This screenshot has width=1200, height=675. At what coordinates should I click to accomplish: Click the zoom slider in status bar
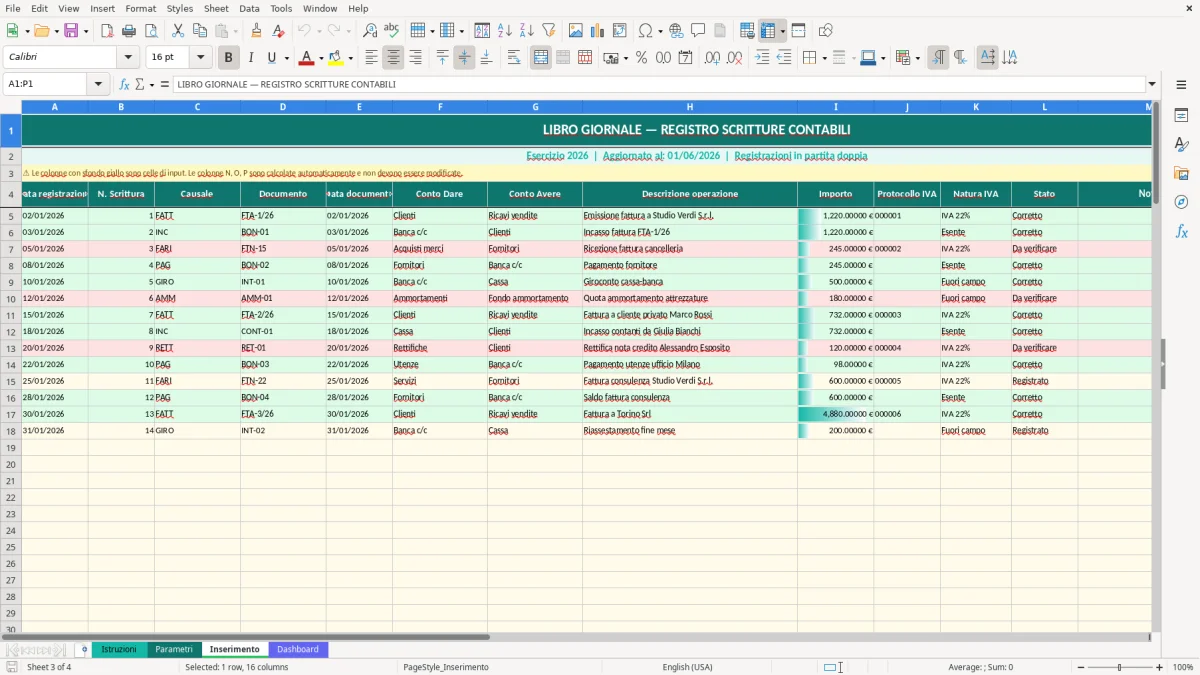pyautogui.click(x=1119, y=667)
